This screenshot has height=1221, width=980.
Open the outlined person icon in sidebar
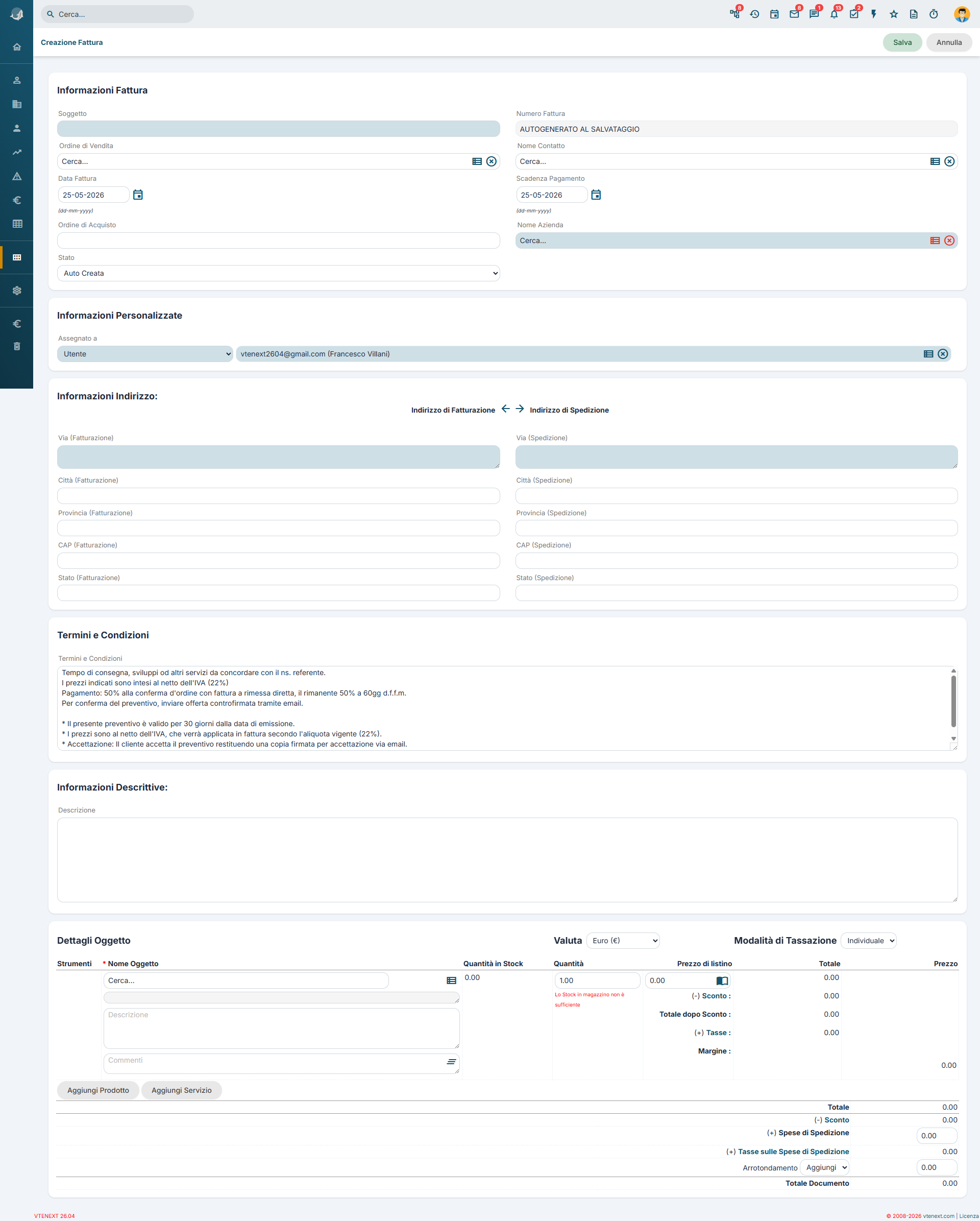point(17,80)
